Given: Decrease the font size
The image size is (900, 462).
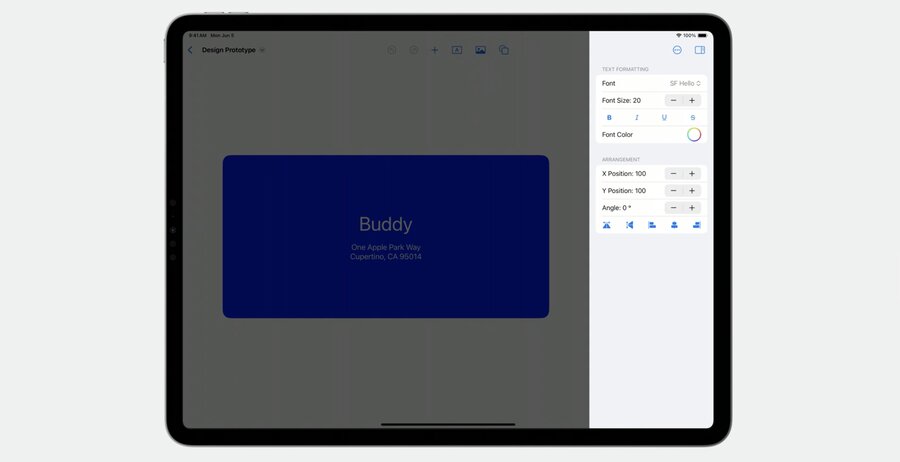Looking at the screenshot, I should click(x=674, y=100).
